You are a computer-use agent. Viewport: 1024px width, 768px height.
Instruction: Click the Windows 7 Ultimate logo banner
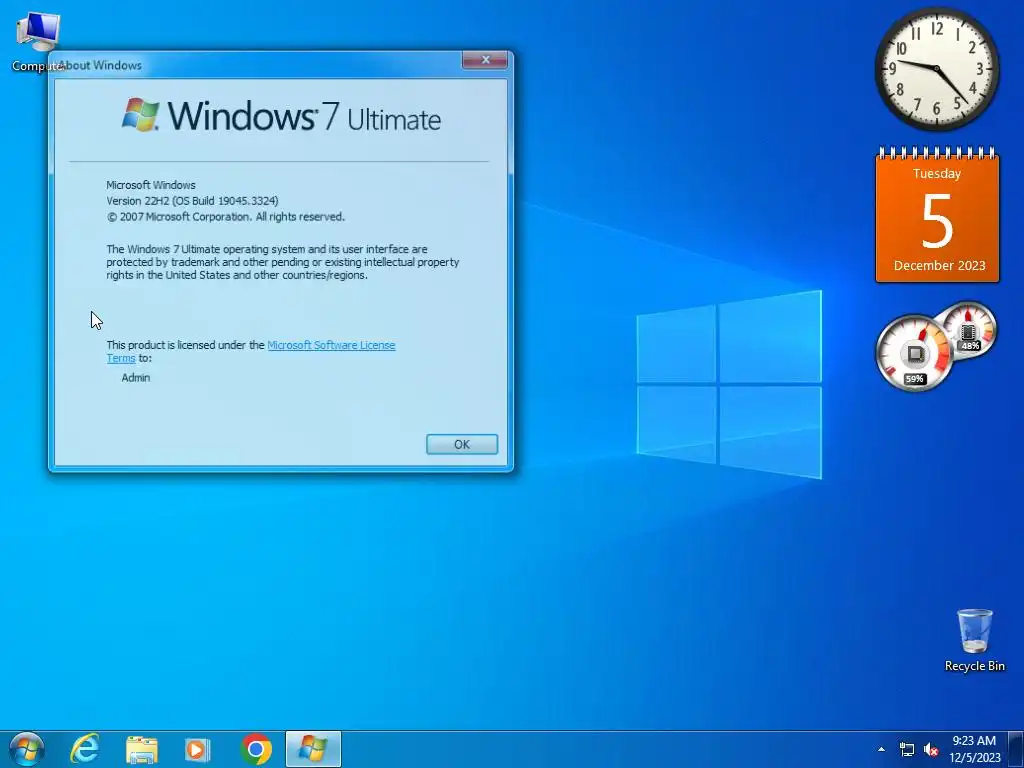tap(281, 116)
